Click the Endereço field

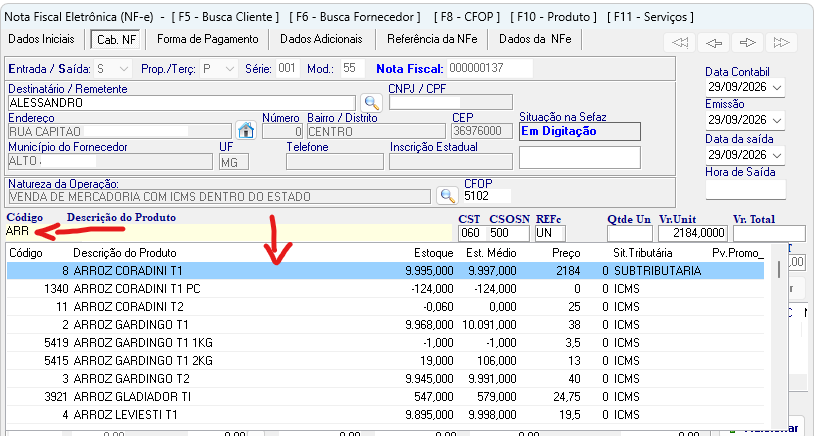119,131
